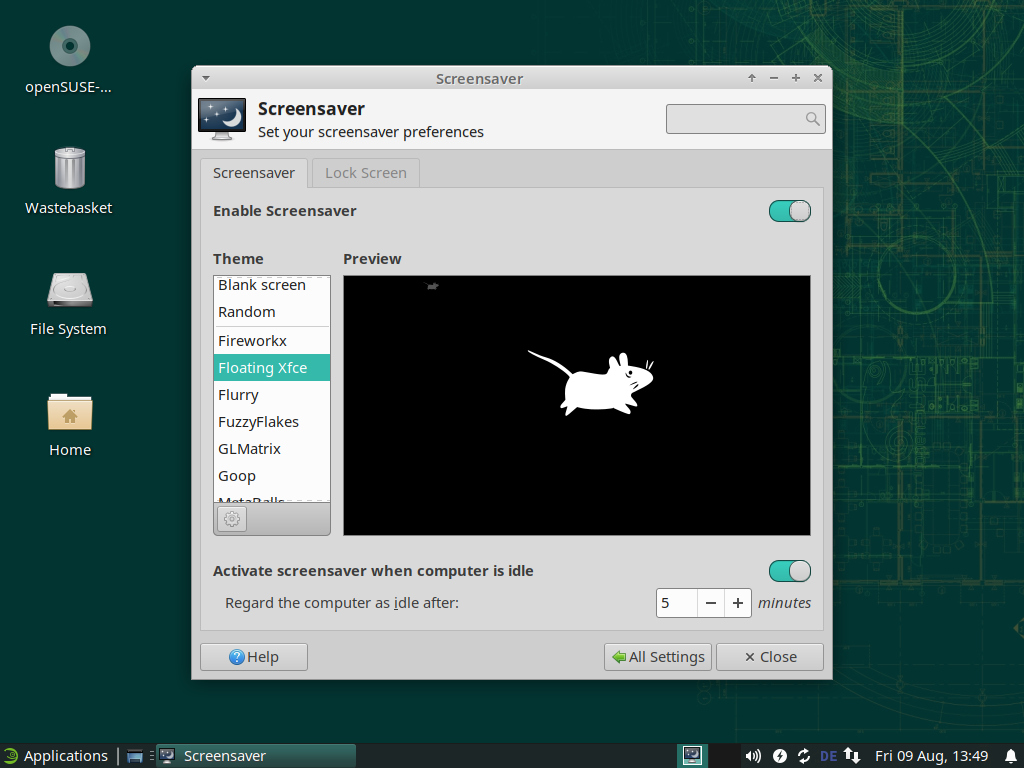The height and width of the screenshot is (768, 1024).
Task: Open the power manager tray icon
Action: 779,756
